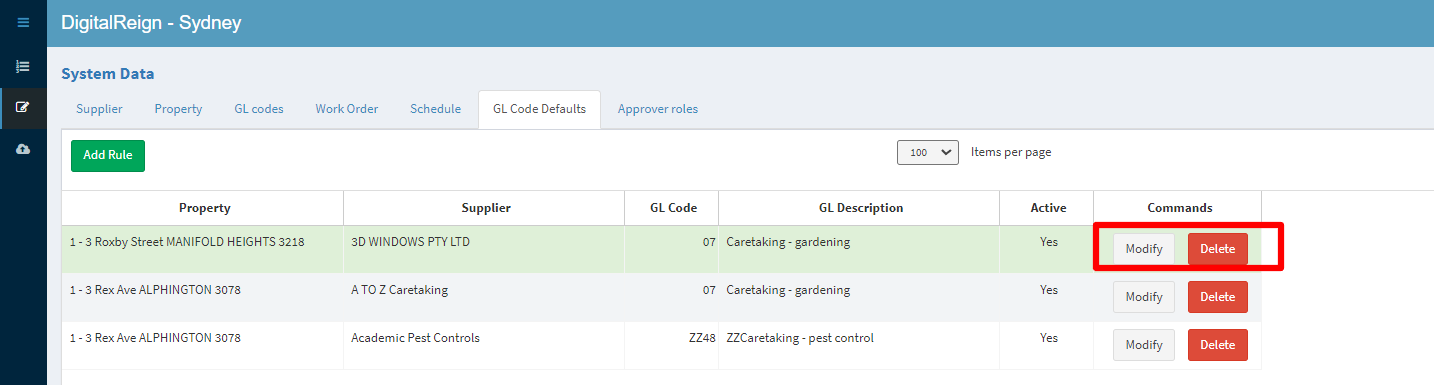Viewport: 1434px width, 385px height.
Task: Delete the A TO Z Caretaking rule
Action: click(x=1218, y=297)
